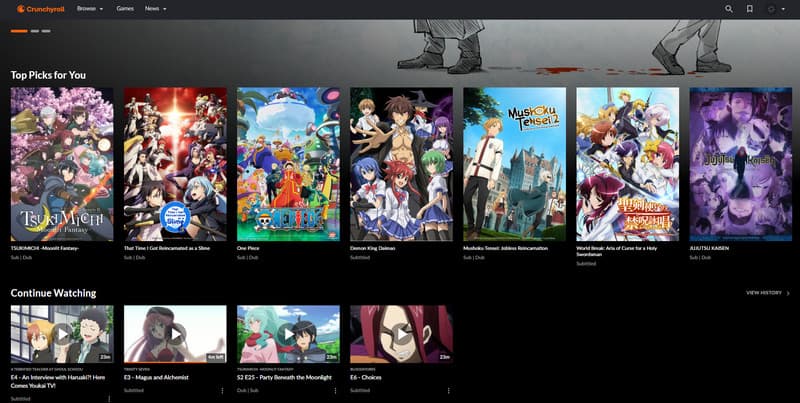The height and width of the screenshot is (403, 800).
Task: Open the account avatar icon
Action: point(771,9)
